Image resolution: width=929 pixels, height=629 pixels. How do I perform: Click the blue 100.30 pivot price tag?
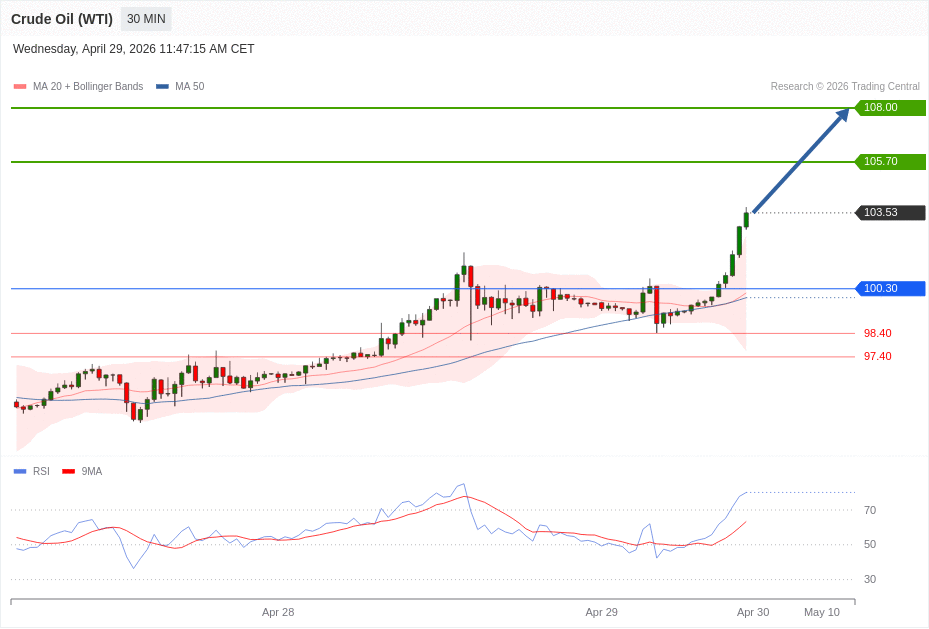click(x=889, y=289)
